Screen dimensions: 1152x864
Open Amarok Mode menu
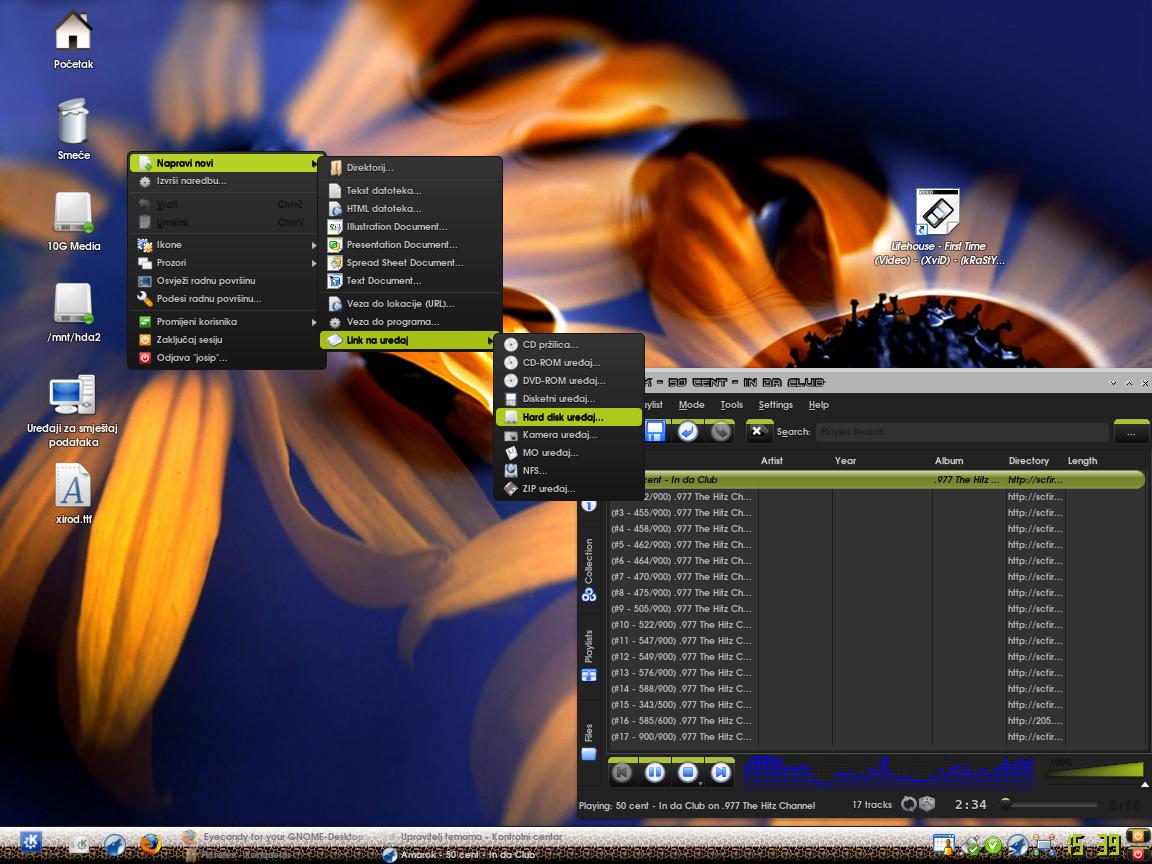[691, 405]
